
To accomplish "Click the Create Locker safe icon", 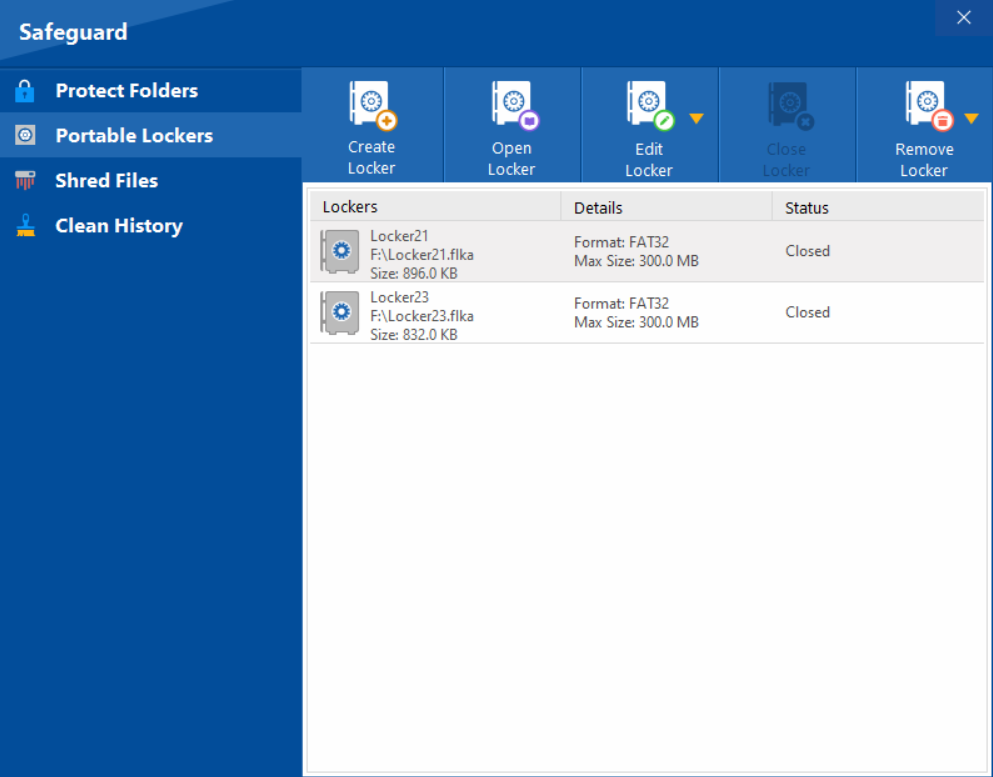I will pyautogui.click(x=373, y=104).
